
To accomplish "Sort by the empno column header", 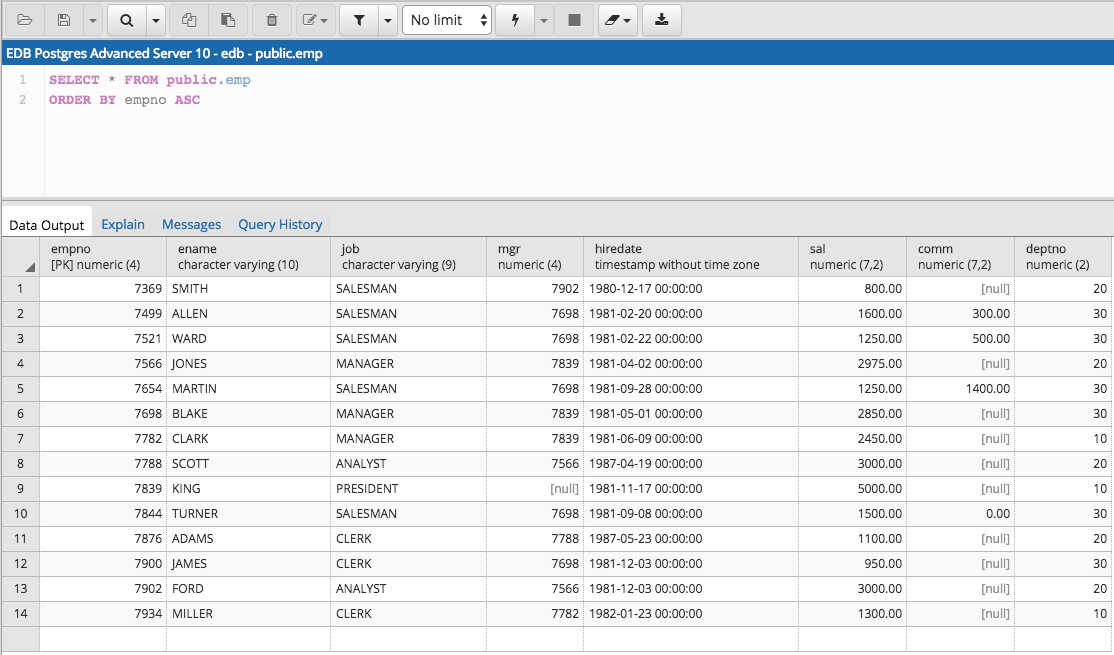I will tap(100, 256).
